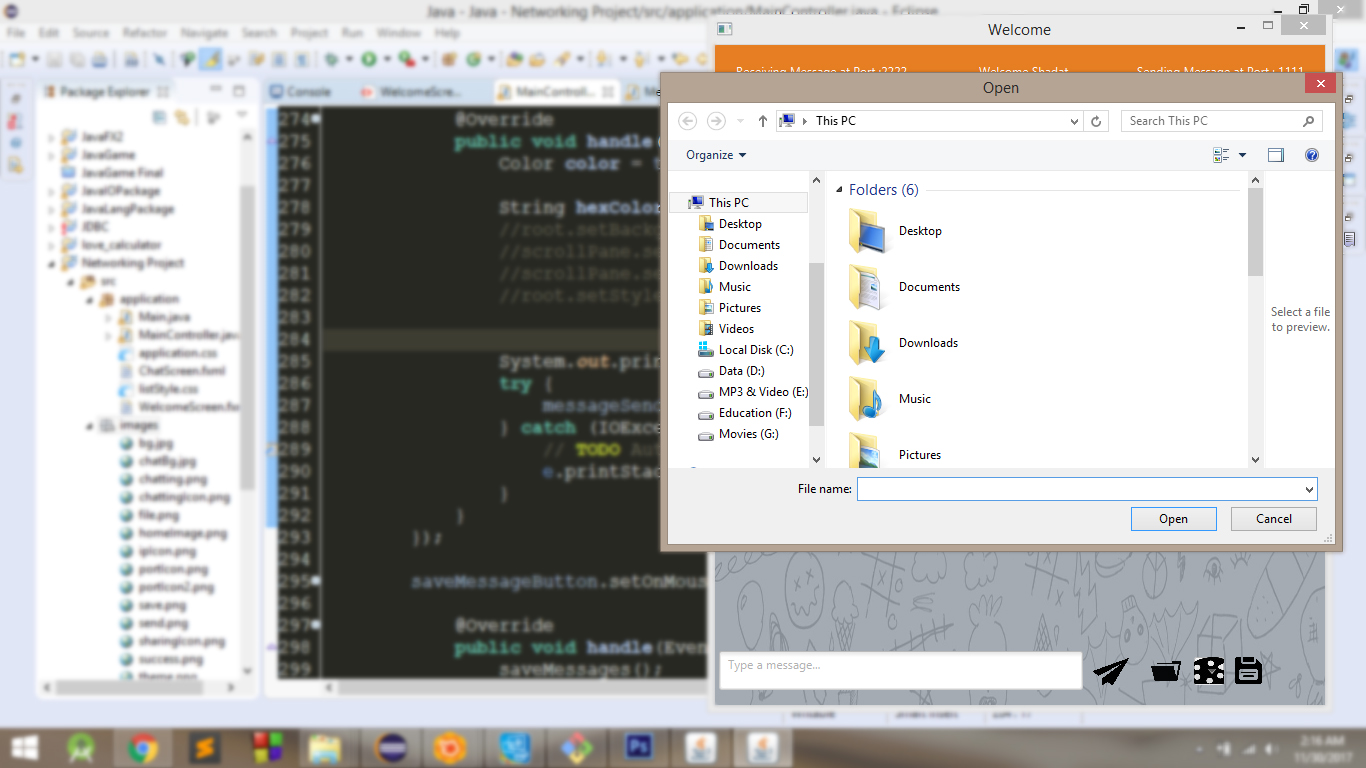Open Eclipse from the taskbar
1366x768 pixels.
pyautogui.click(x=391, y=747)
